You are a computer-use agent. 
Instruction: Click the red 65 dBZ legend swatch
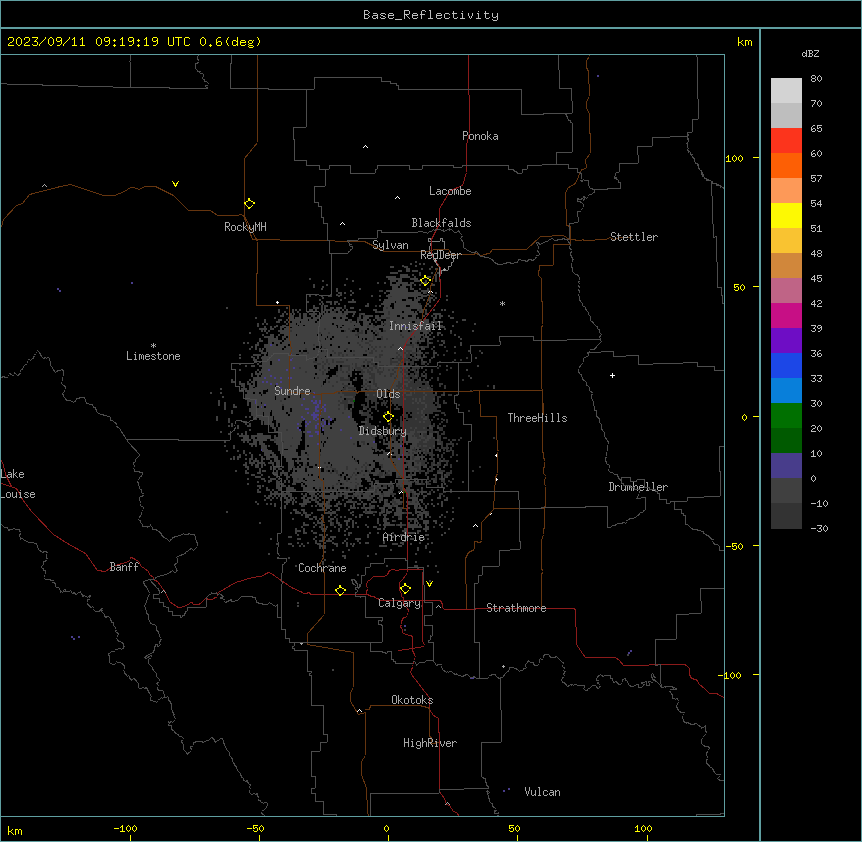pyautogui.click(x=786, y=141)
